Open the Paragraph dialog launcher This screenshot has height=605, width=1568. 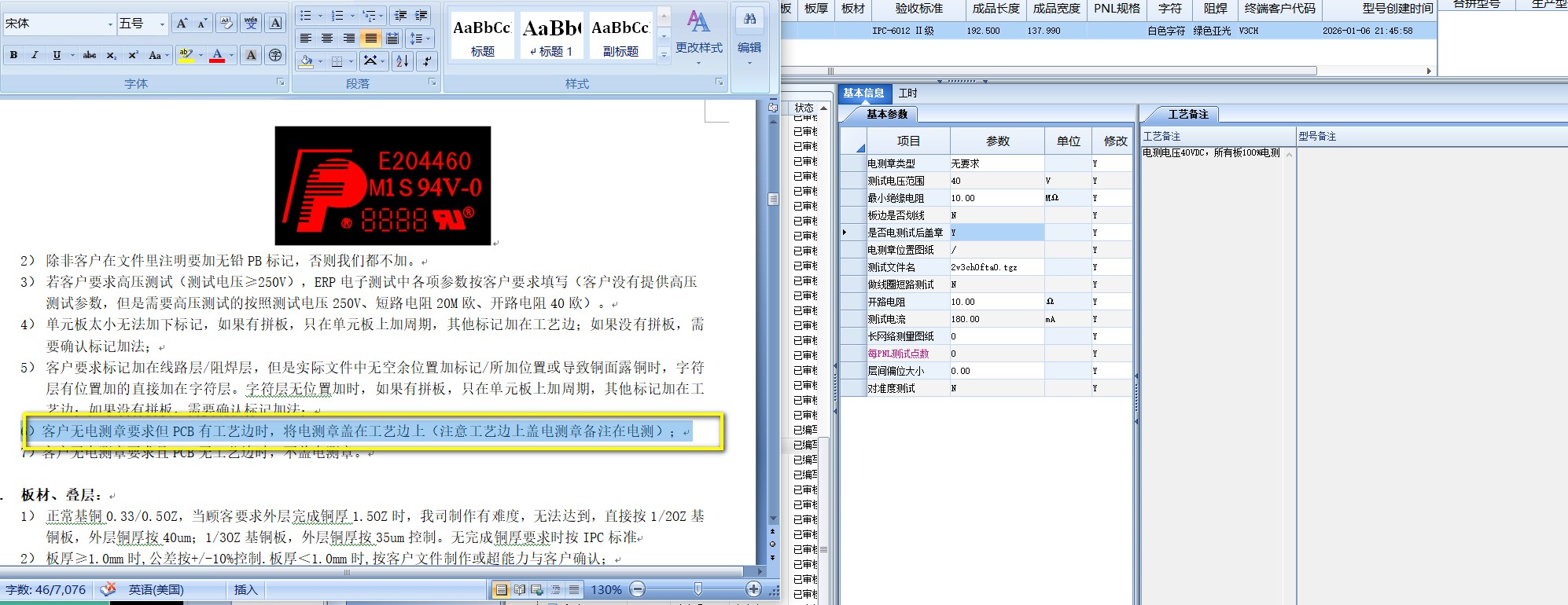432,82
